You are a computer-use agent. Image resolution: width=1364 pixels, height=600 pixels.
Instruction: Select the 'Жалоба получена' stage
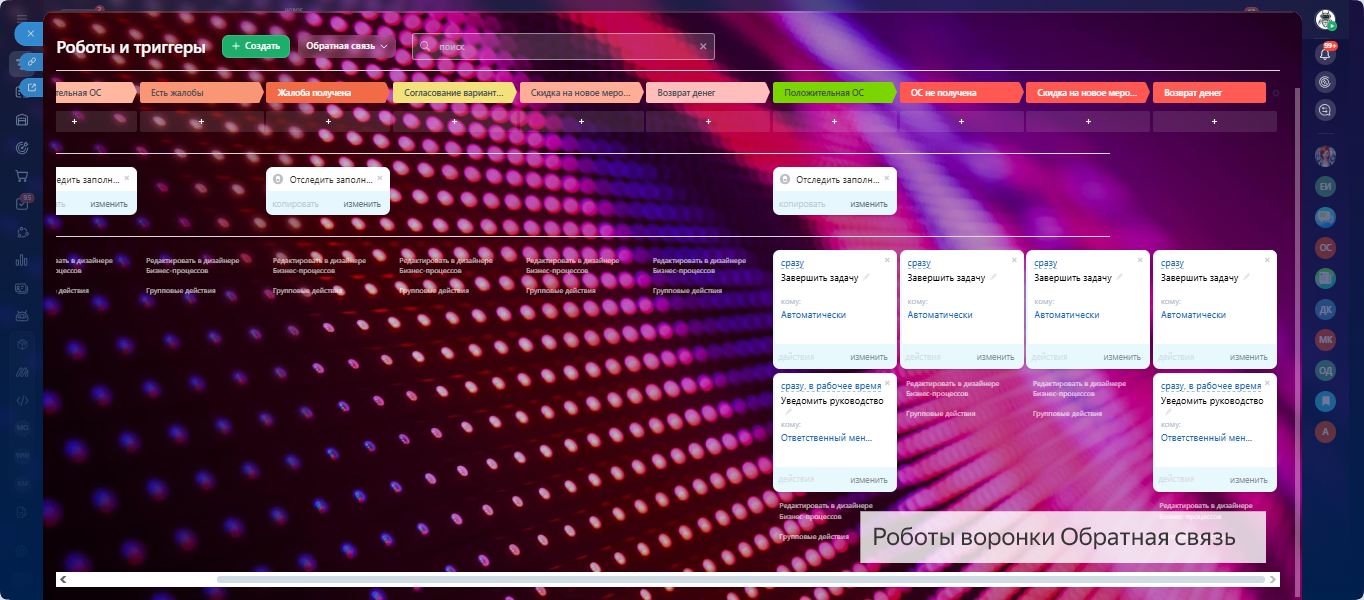[326, 93]
